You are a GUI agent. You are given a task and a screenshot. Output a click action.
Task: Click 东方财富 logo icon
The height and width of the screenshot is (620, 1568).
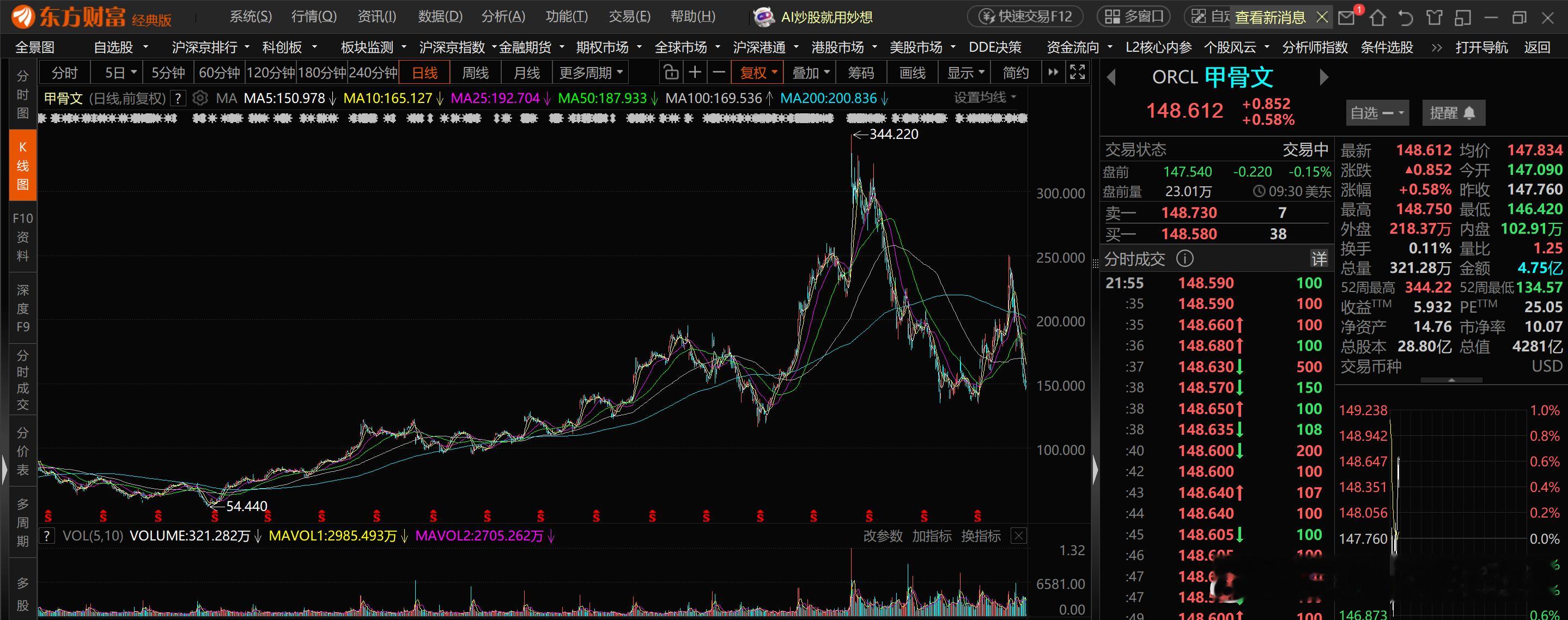click(23, 17)
